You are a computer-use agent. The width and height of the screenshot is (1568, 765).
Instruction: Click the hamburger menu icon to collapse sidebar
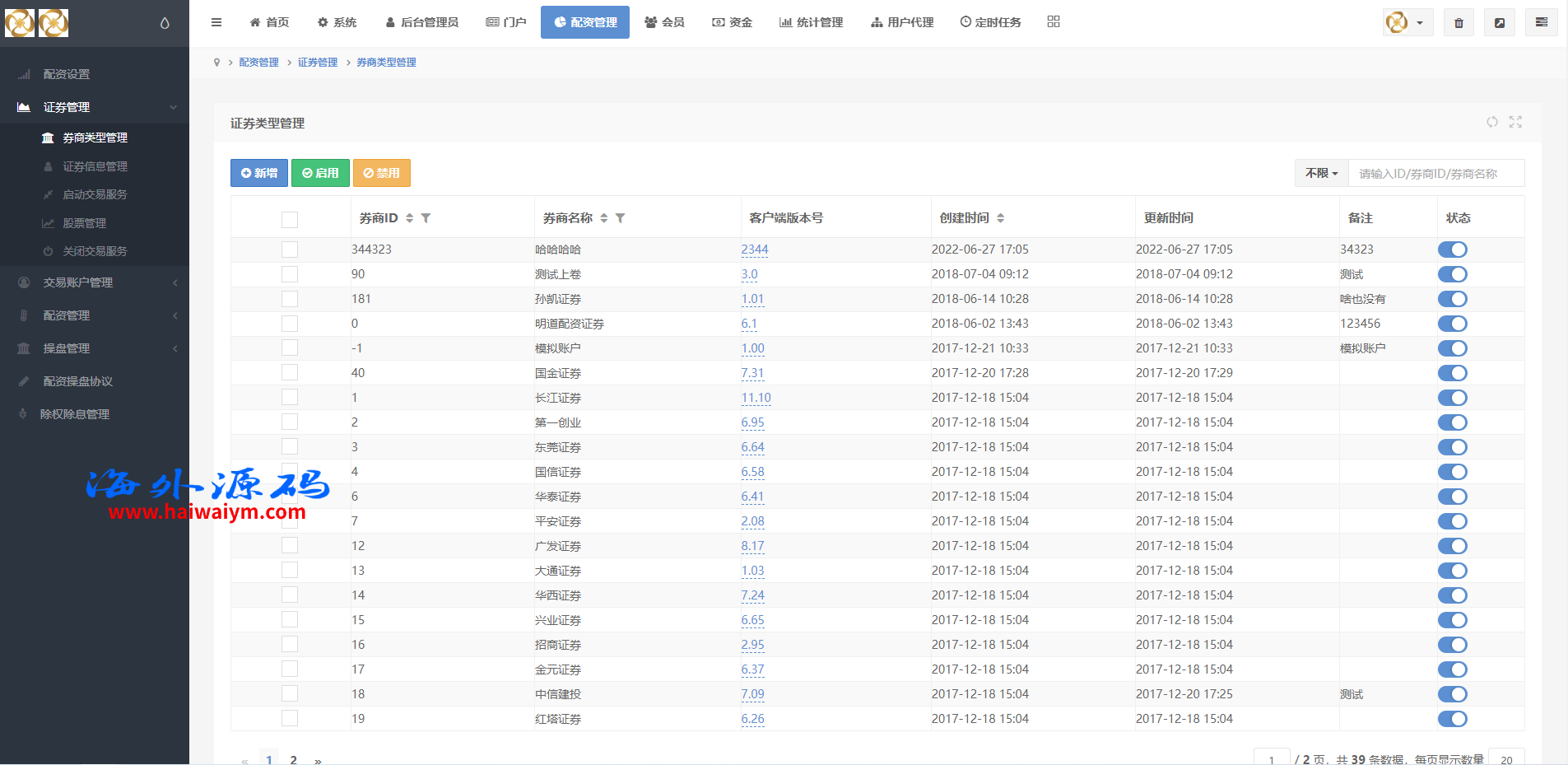[216, 22]
